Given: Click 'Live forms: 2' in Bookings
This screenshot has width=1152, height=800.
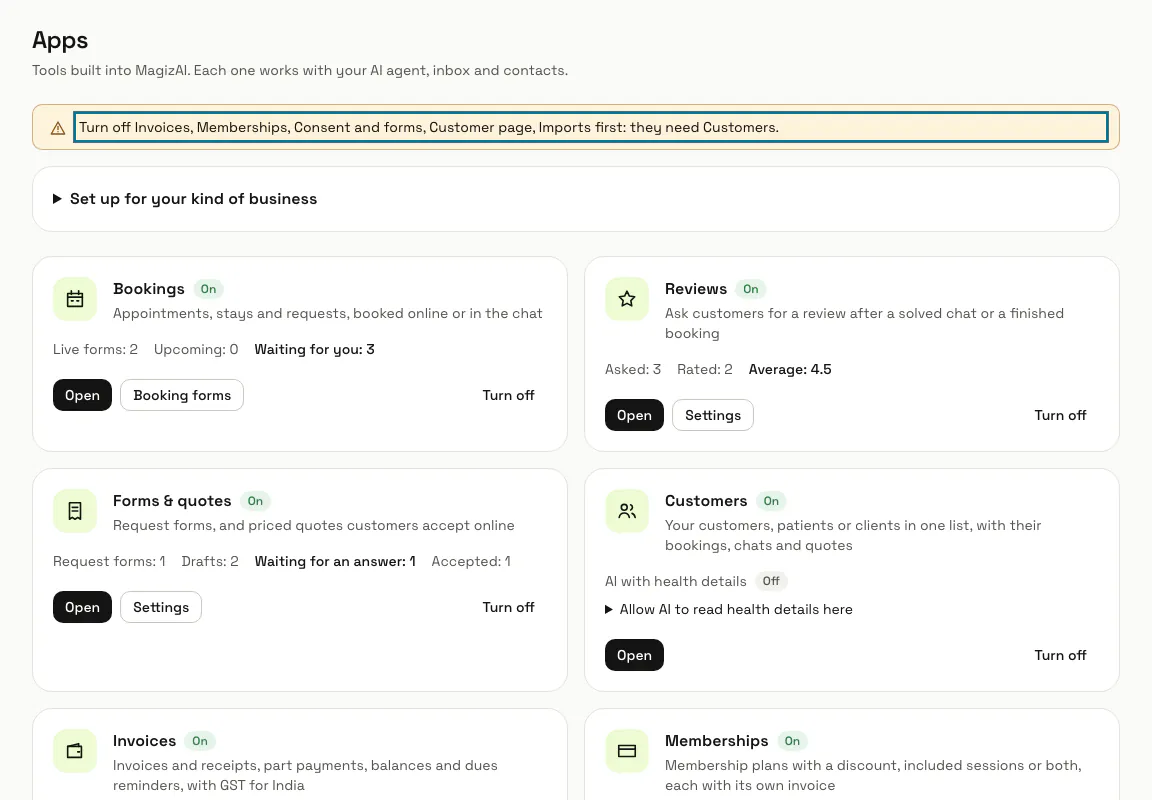Looking at the screenshot, I should pos(96,350).
